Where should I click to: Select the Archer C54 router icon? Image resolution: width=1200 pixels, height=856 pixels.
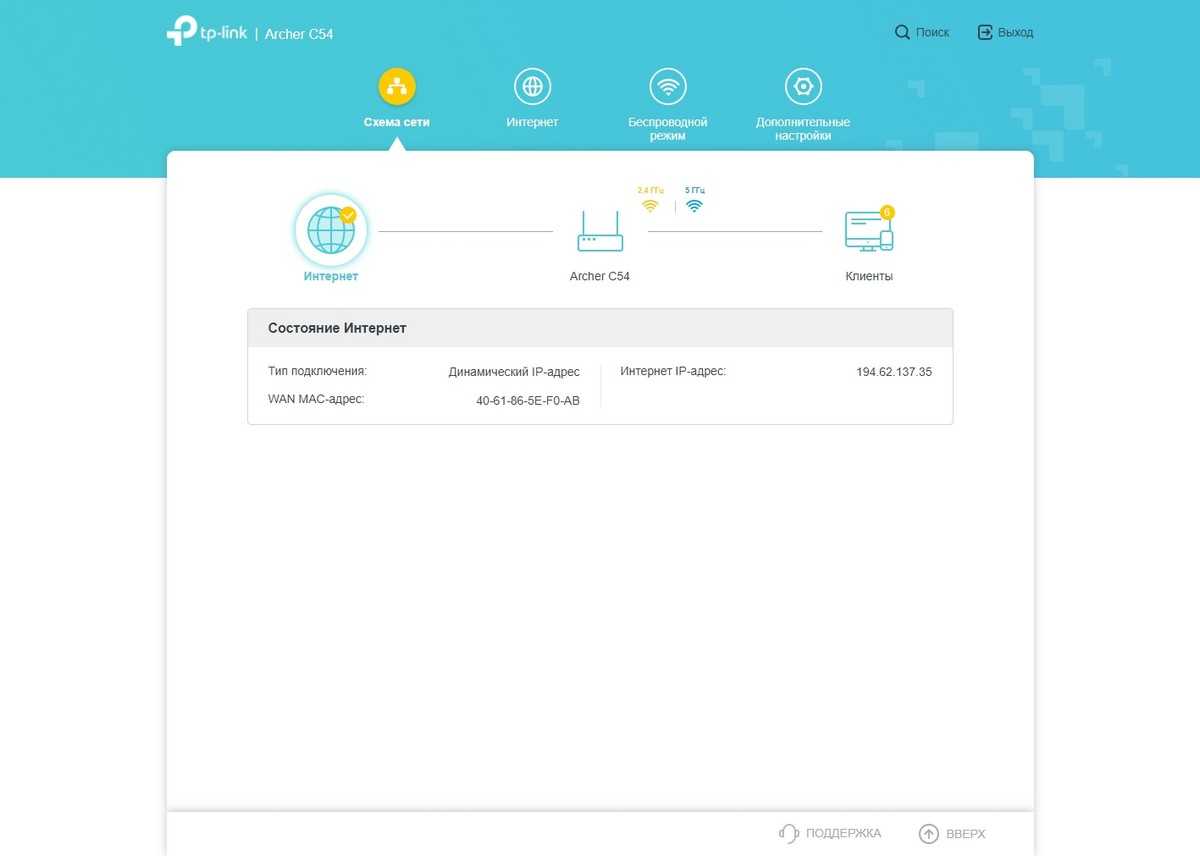click(600, 232)
